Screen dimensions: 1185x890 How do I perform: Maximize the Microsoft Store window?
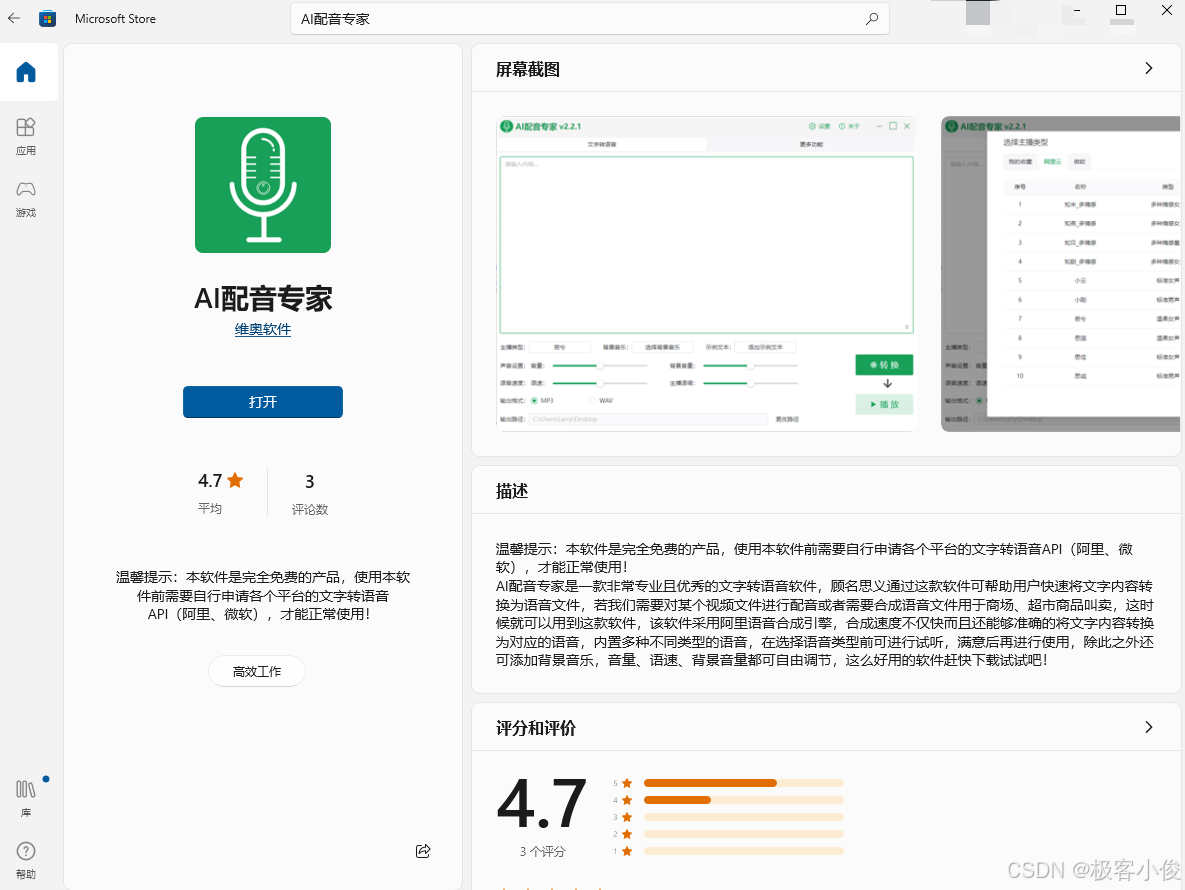1121,11
